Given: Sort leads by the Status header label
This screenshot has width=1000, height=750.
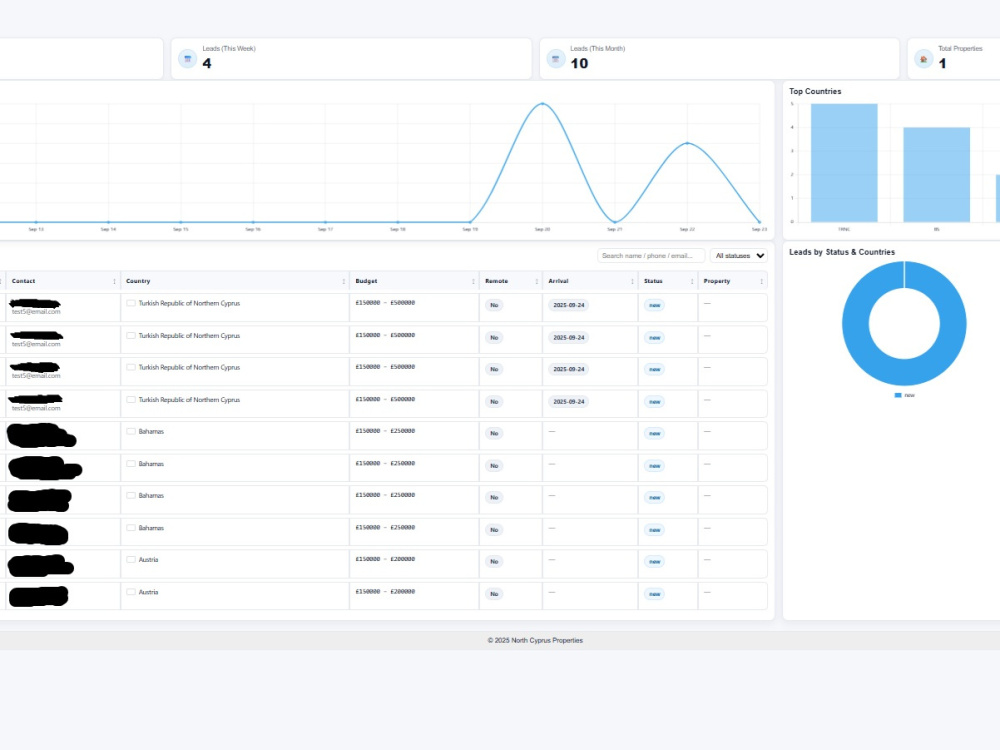Looking at the screenshot, I should pos(653,281).
